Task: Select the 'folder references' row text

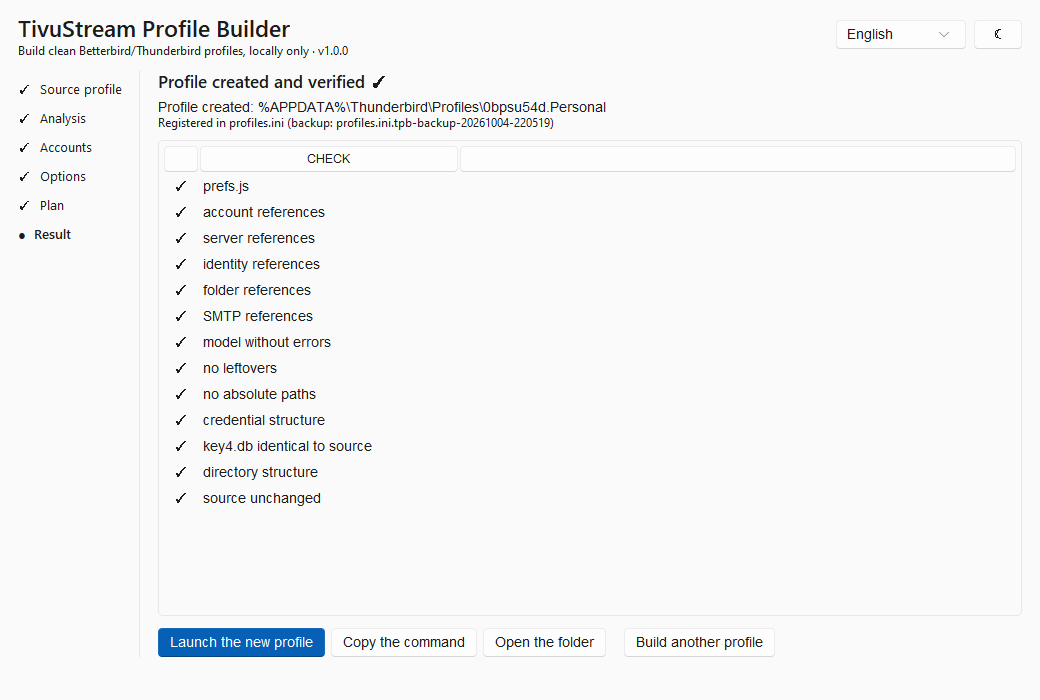Action: point(257,291)
